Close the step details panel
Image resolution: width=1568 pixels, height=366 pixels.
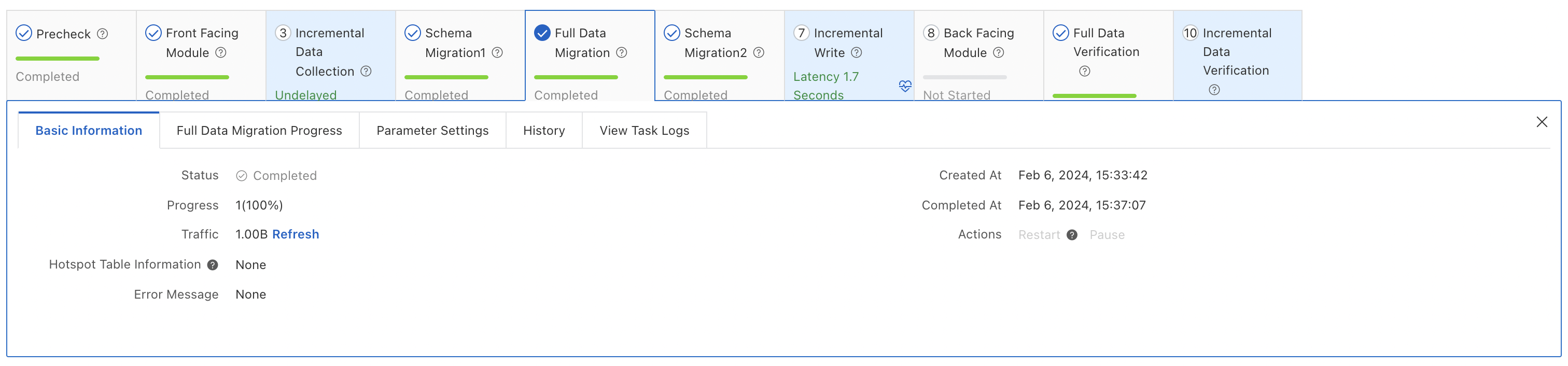[x=1541, y=122]
